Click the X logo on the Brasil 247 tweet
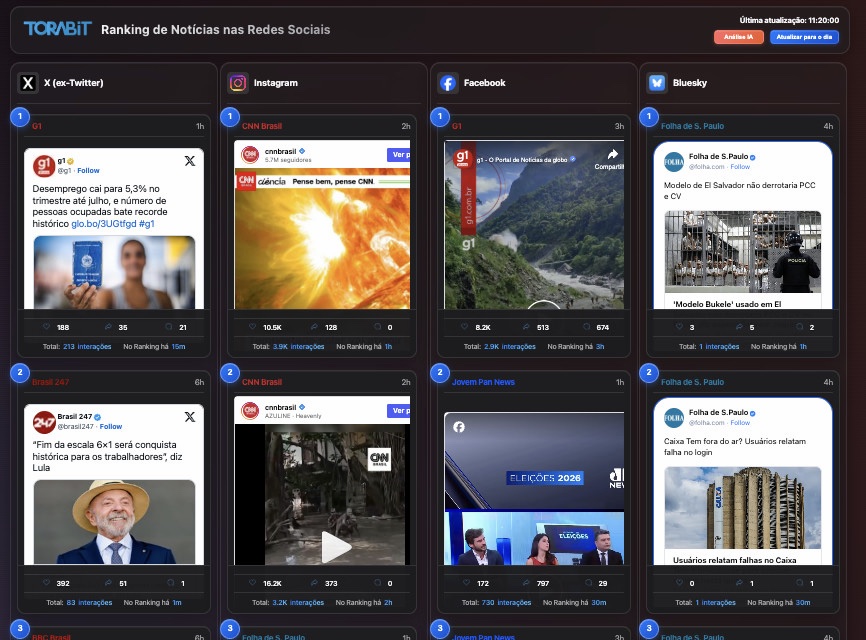The width and height of the screenshot is (866, 640). [189, 417]
